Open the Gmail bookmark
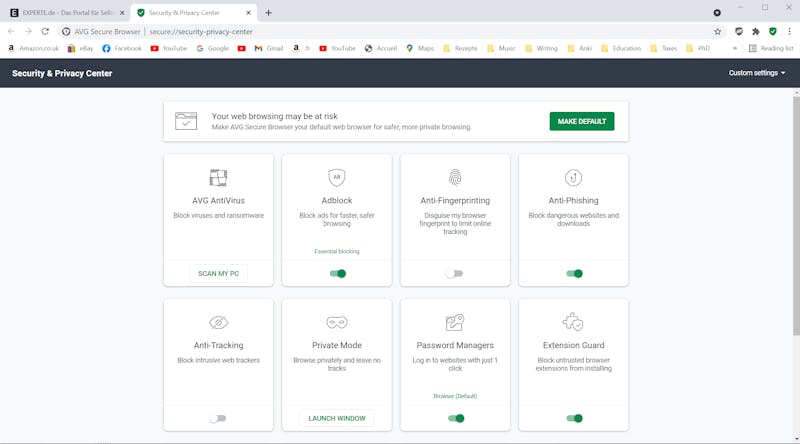 tap(269, 48)
